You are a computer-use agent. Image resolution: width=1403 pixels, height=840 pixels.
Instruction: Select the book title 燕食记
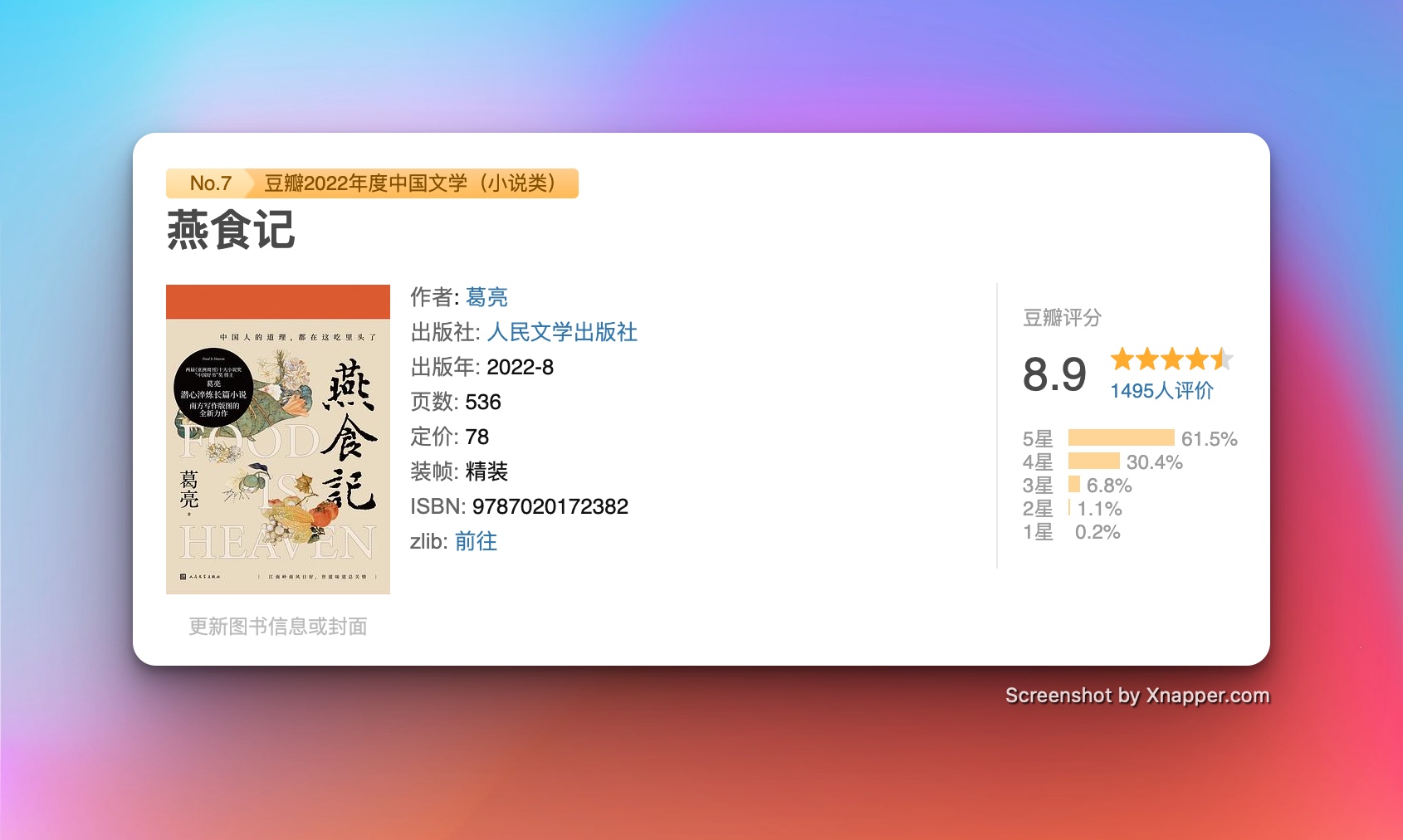click(x=231, y=230)
